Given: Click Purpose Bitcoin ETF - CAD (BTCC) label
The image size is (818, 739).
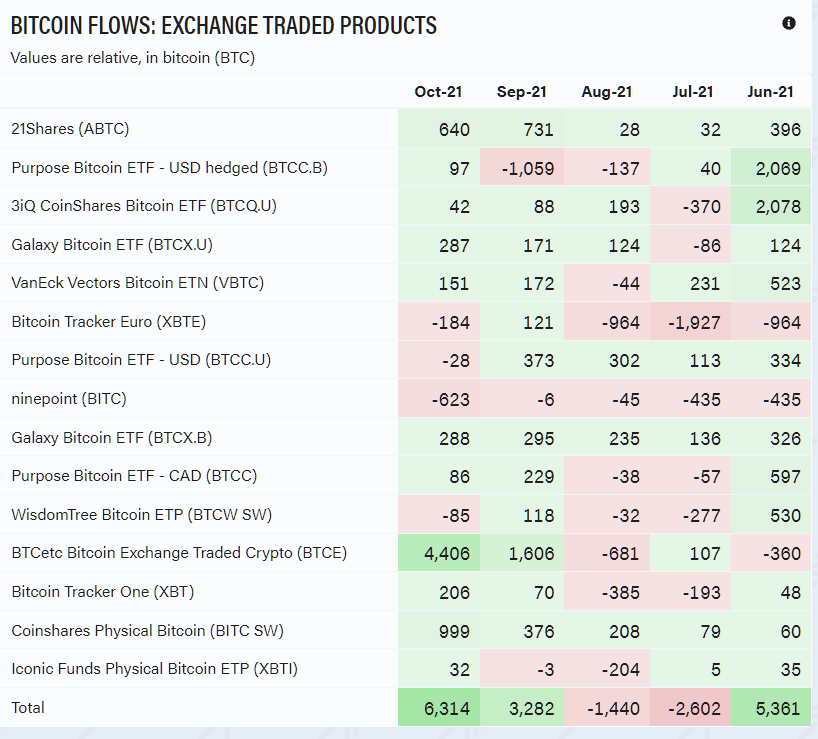Looking at the screenshot, I should [x=135, y=476].
